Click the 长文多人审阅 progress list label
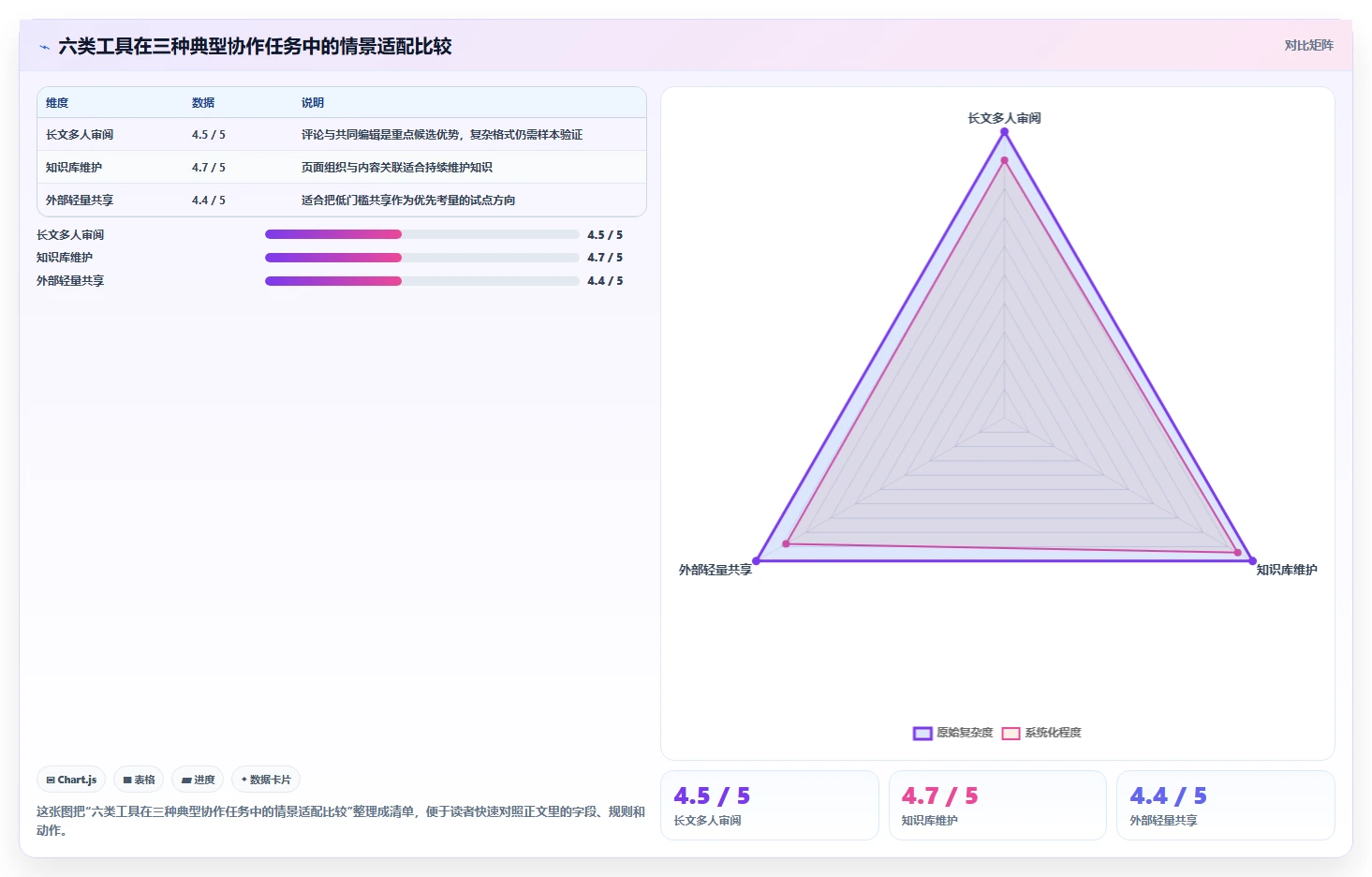Viewport: 1372px width, 877px height. (x=70, y=235)
